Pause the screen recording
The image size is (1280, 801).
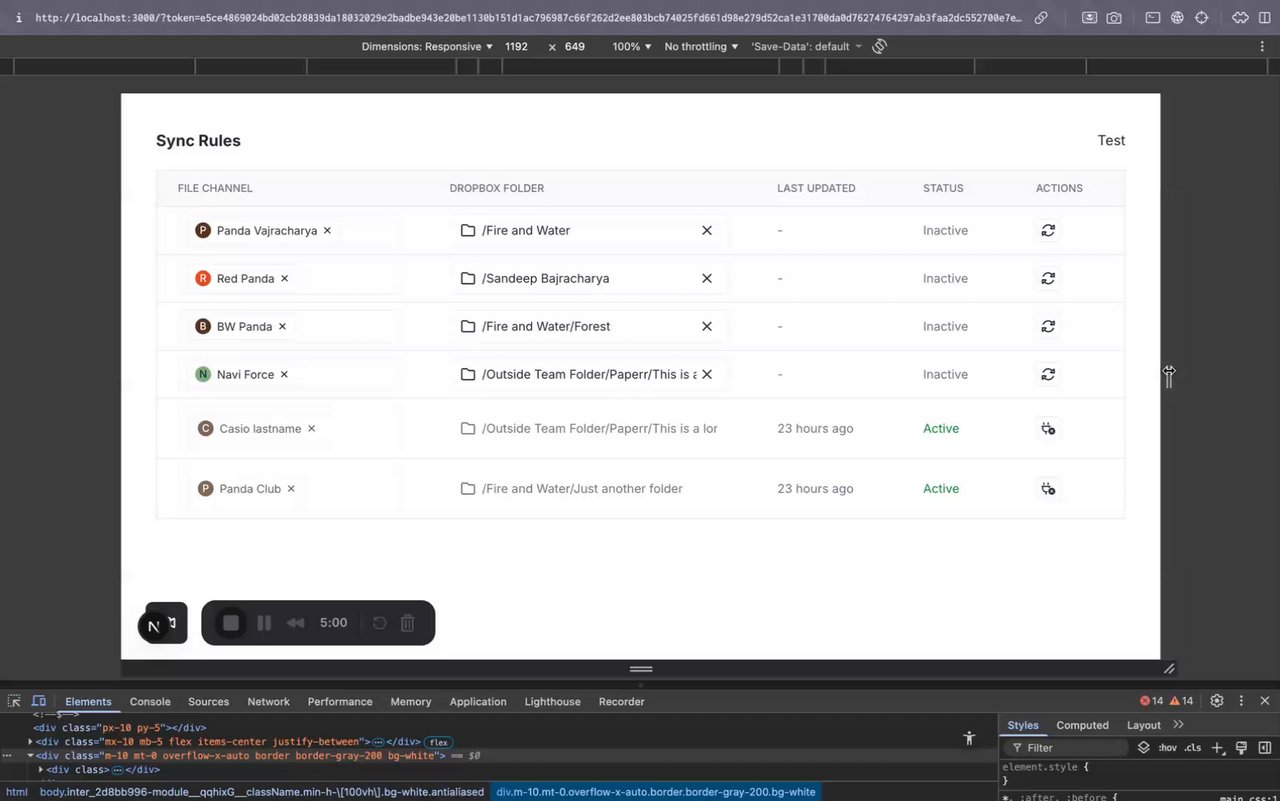[264, 623]
